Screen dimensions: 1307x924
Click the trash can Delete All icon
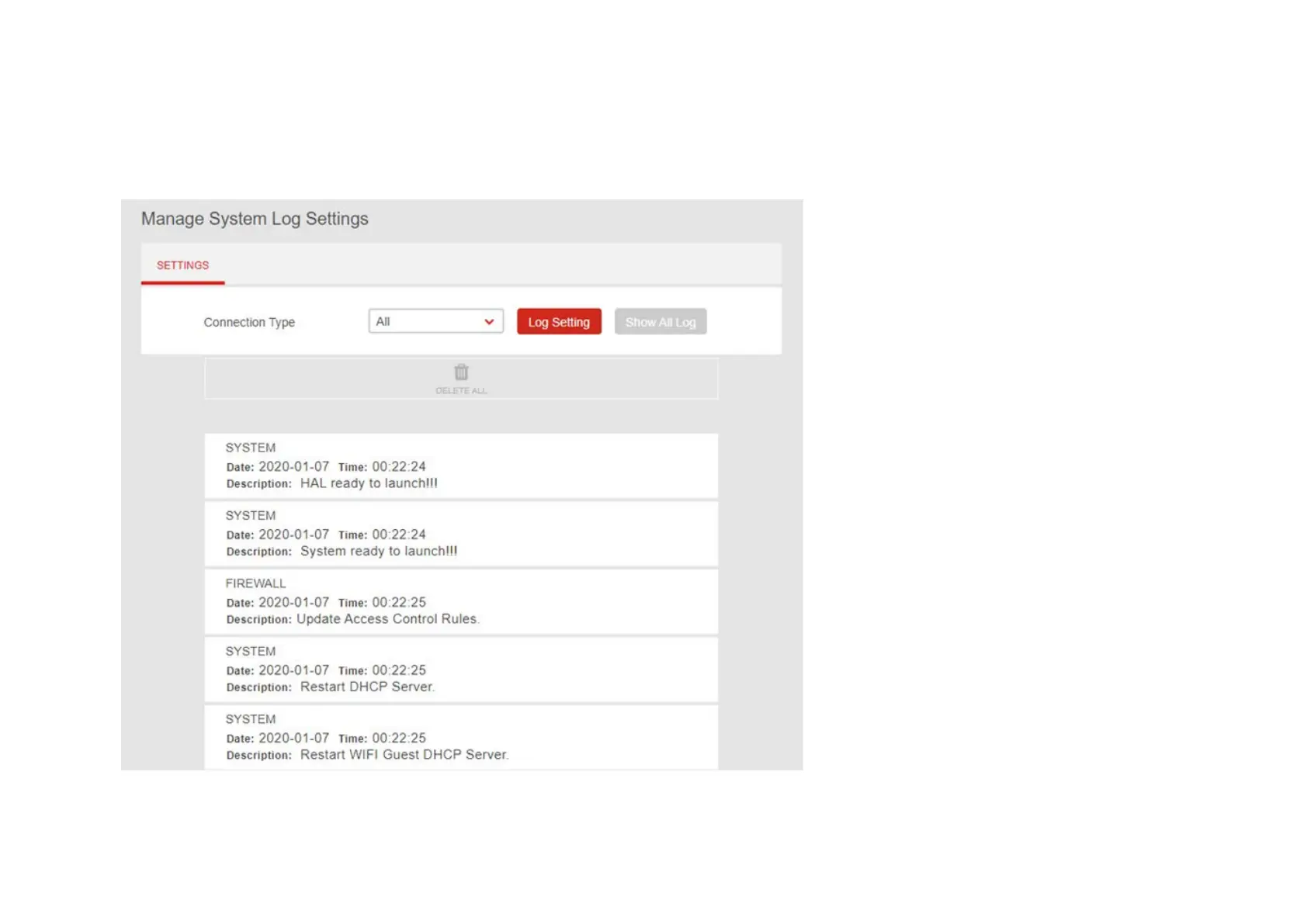click(461, 372)
